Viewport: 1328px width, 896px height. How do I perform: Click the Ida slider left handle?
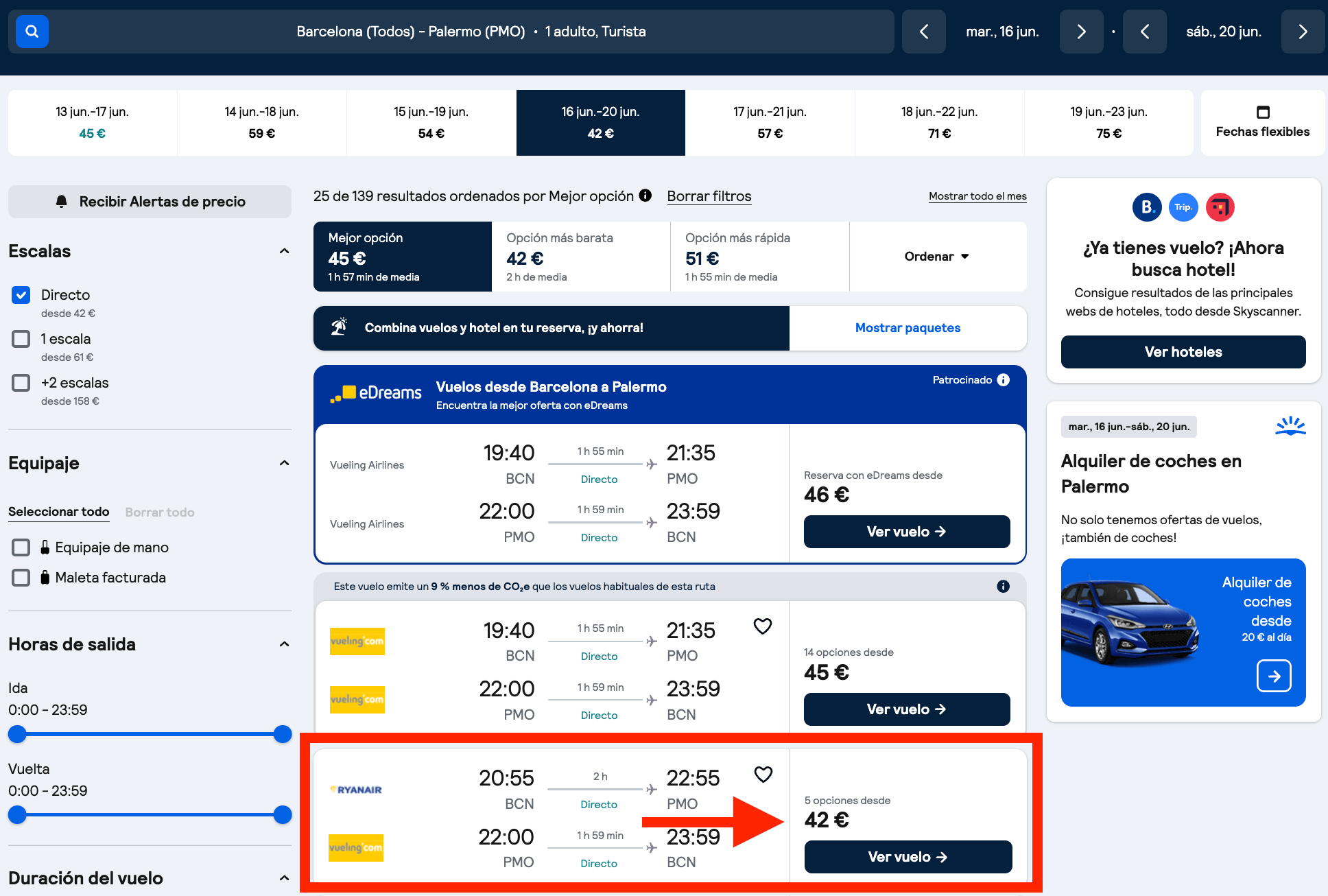17,734
